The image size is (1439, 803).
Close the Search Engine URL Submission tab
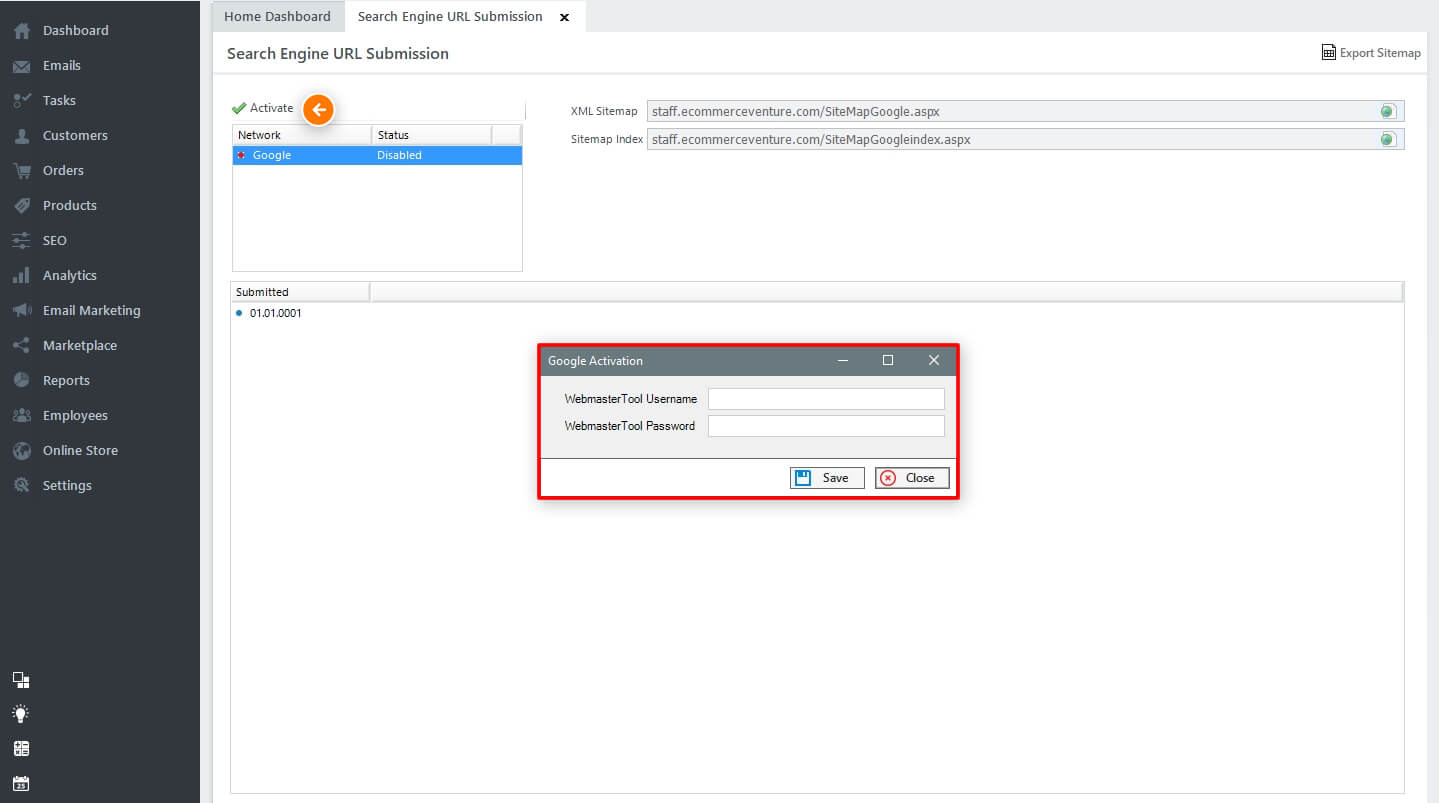(x=564, y=17)
